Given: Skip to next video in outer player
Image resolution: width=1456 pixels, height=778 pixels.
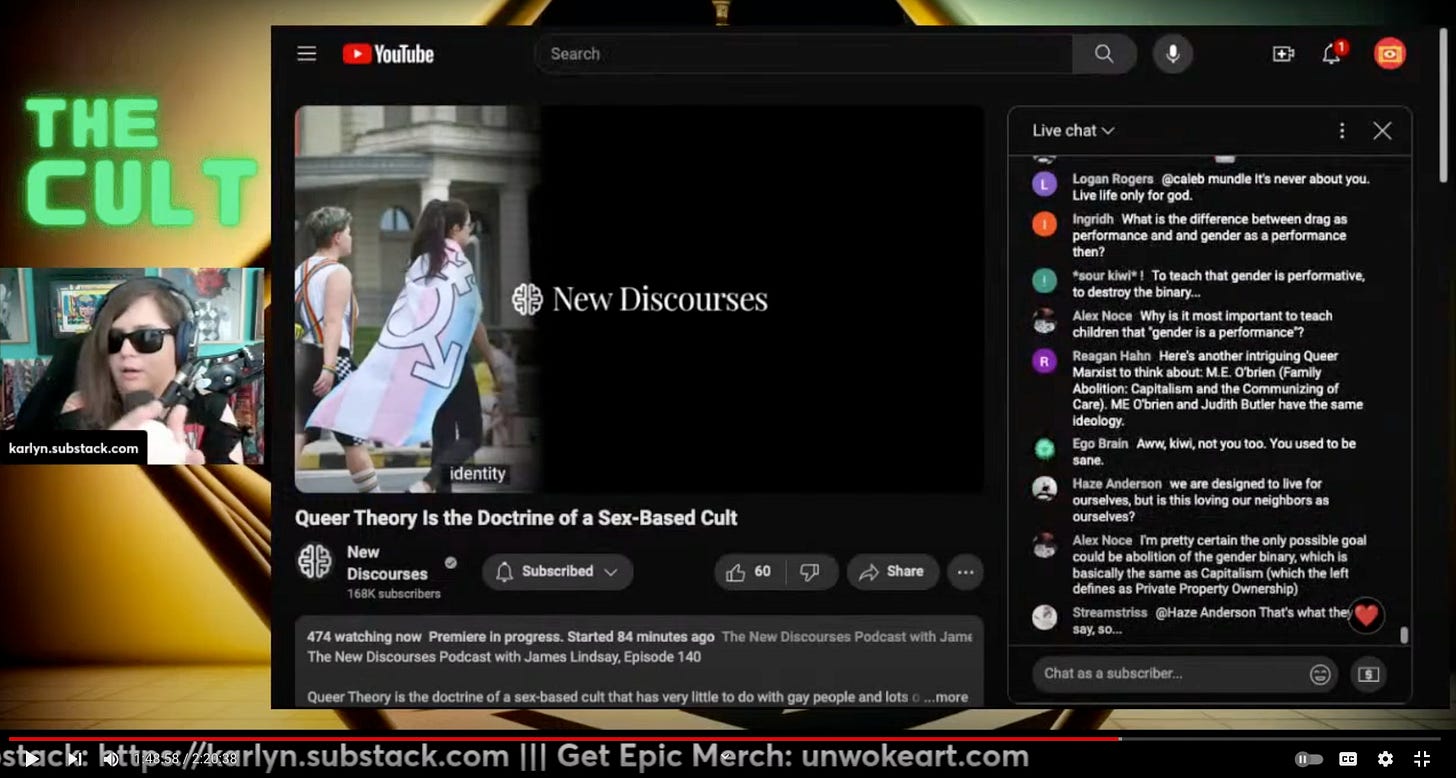Looking at the screenshot, I should [x=75, y=759].
